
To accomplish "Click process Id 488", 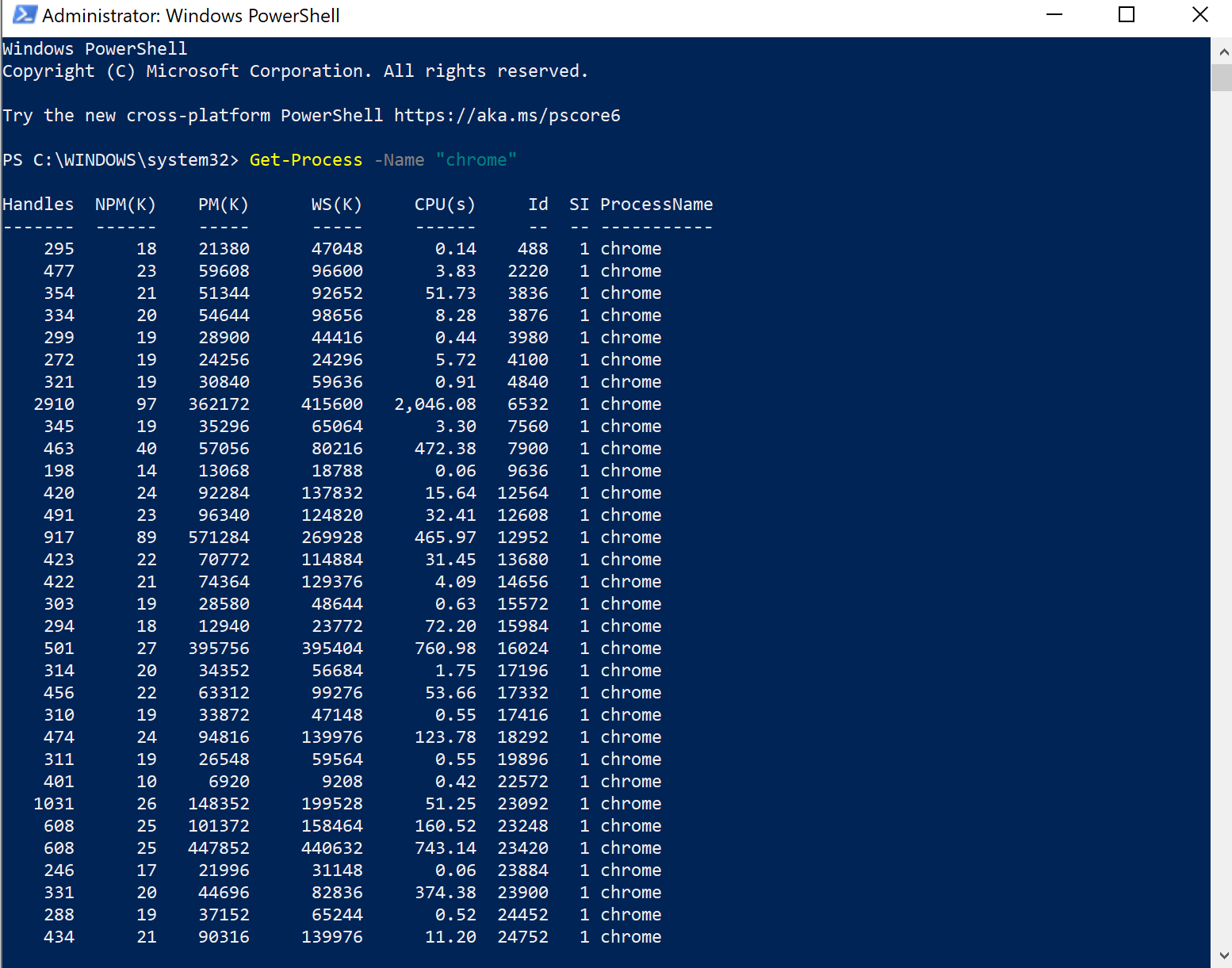I will click(533, 249).
